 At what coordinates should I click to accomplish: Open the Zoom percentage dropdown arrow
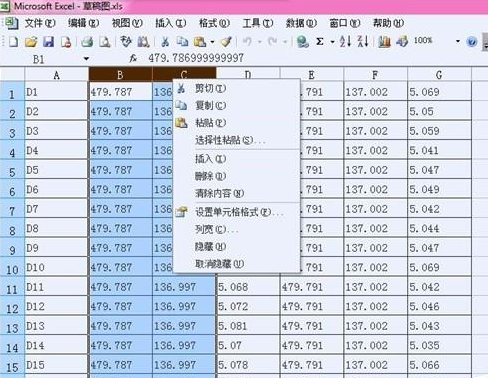[x=458, y=41]
